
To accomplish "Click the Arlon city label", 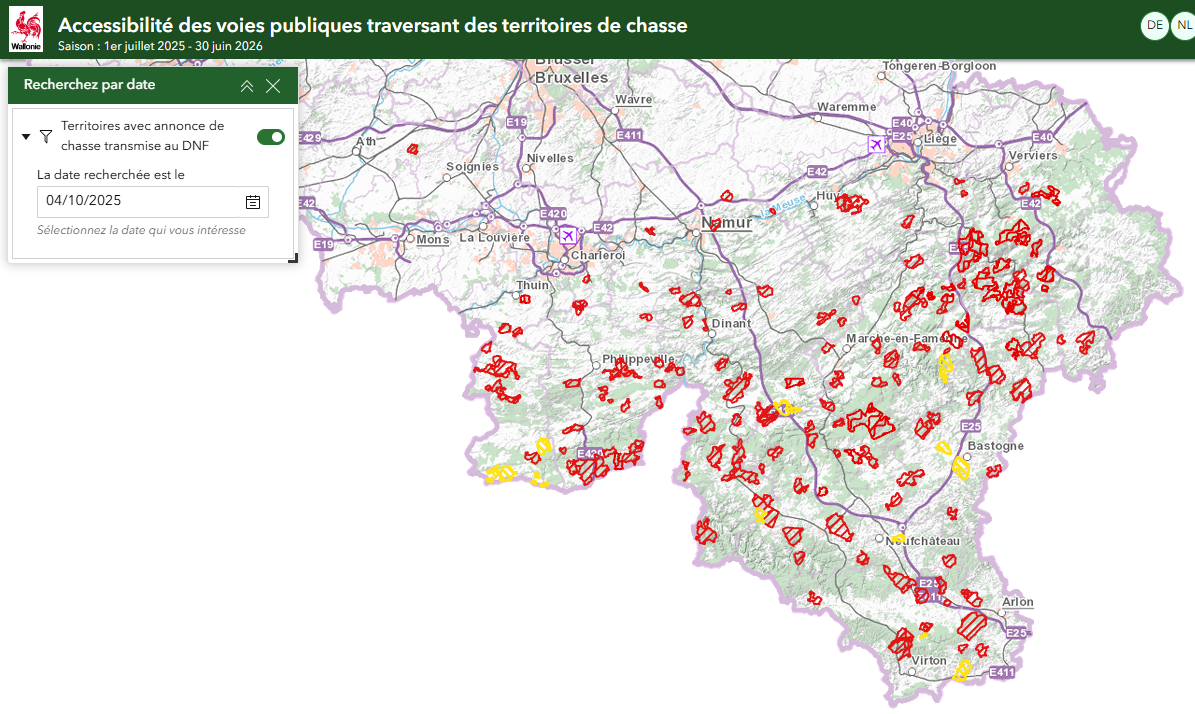I will tap(1018, 602).
